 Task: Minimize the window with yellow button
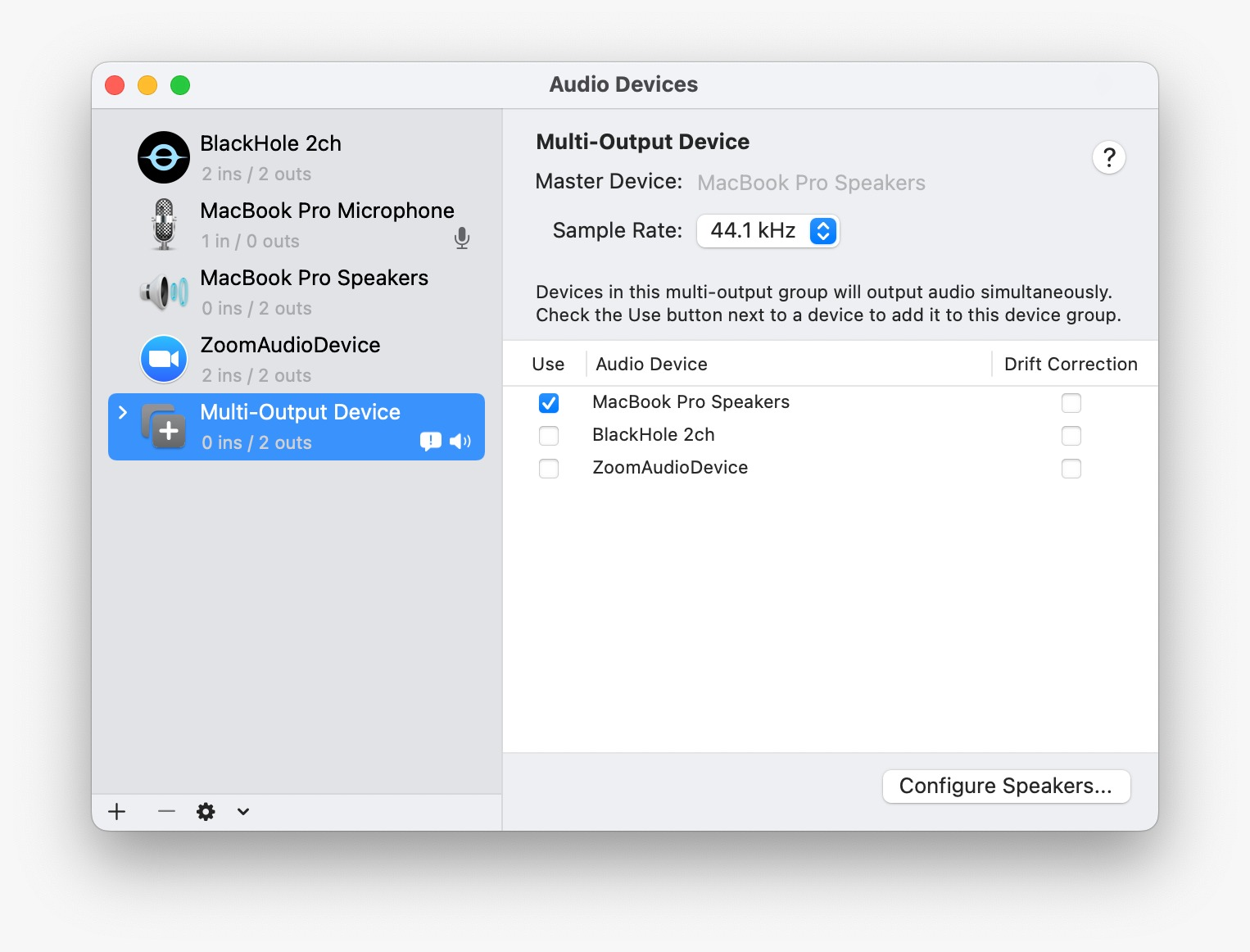147,85
